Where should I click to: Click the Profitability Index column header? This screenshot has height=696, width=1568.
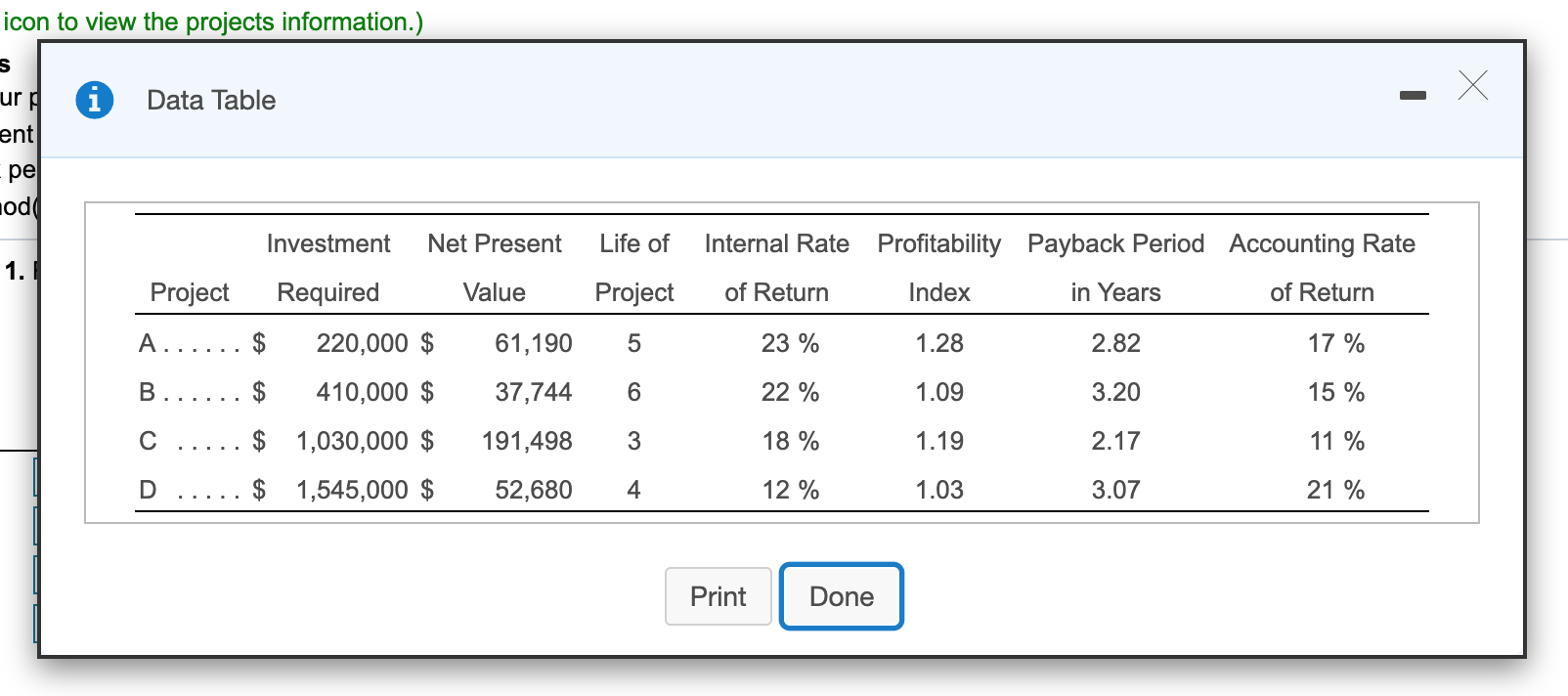tap(939, 268)
